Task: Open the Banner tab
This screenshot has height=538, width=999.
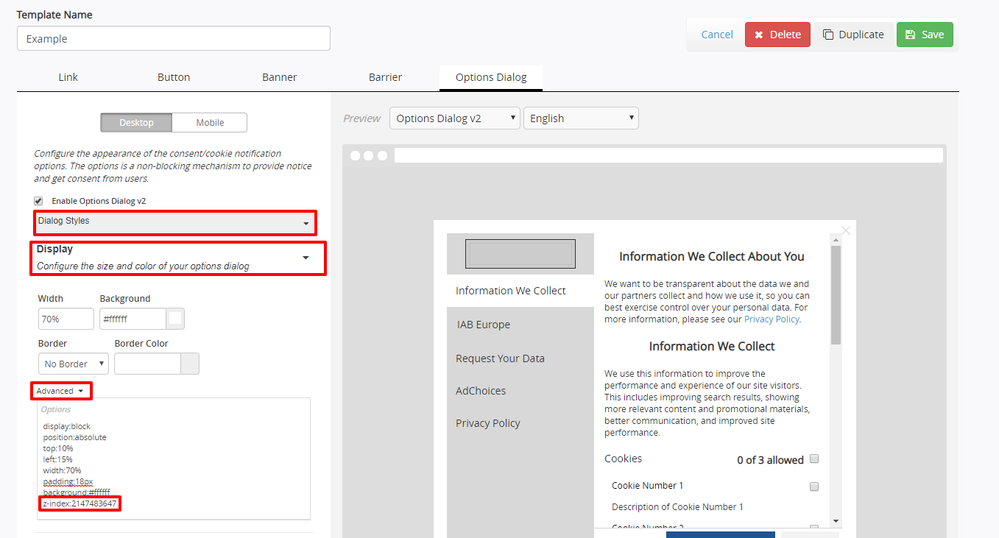Action: (x=280, y=77)
